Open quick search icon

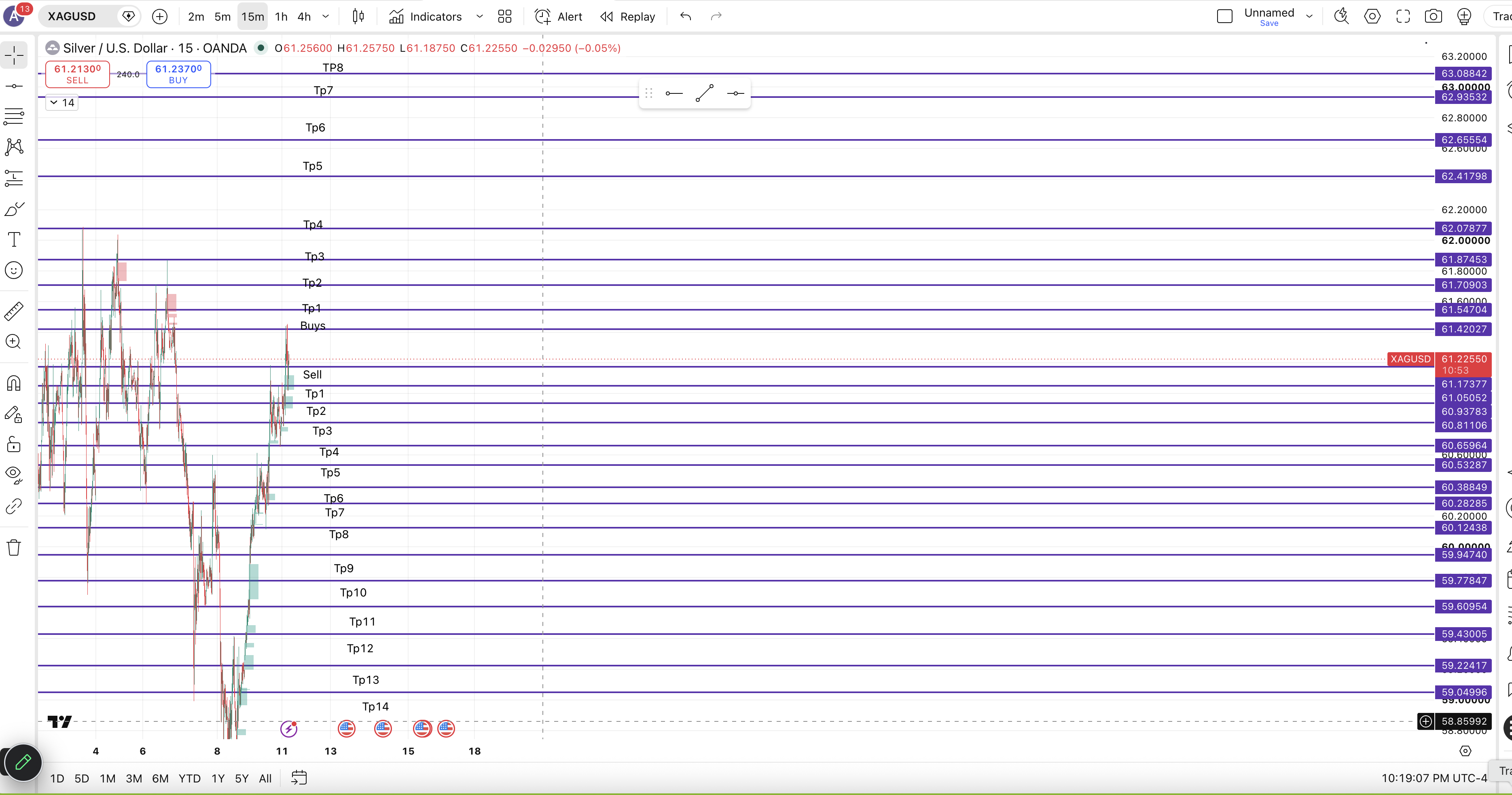[1341, 17]
